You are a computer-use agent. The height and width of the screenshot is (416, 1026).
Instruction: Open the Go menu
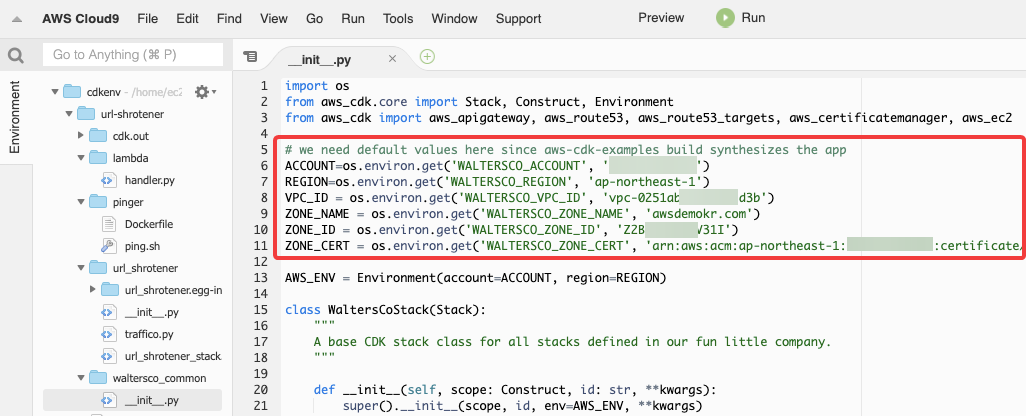(315, 19)
